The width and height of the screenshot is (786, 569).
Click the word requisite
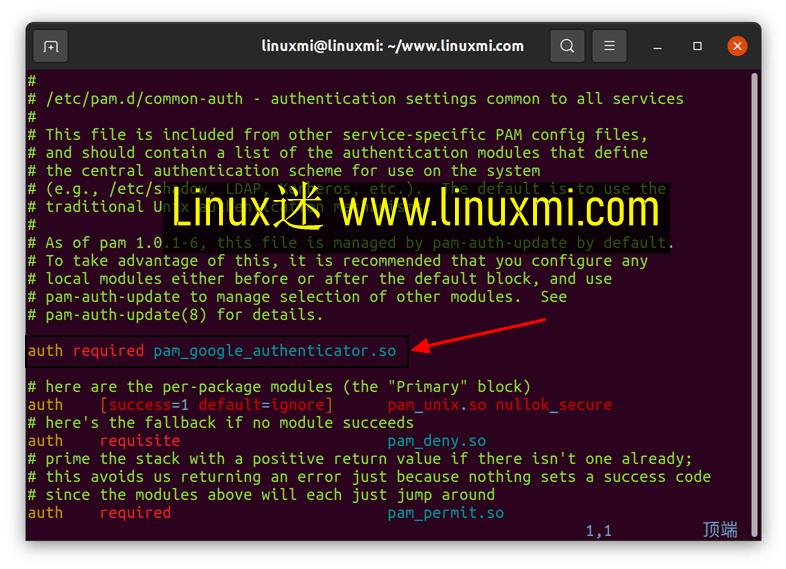pos(140,441)
